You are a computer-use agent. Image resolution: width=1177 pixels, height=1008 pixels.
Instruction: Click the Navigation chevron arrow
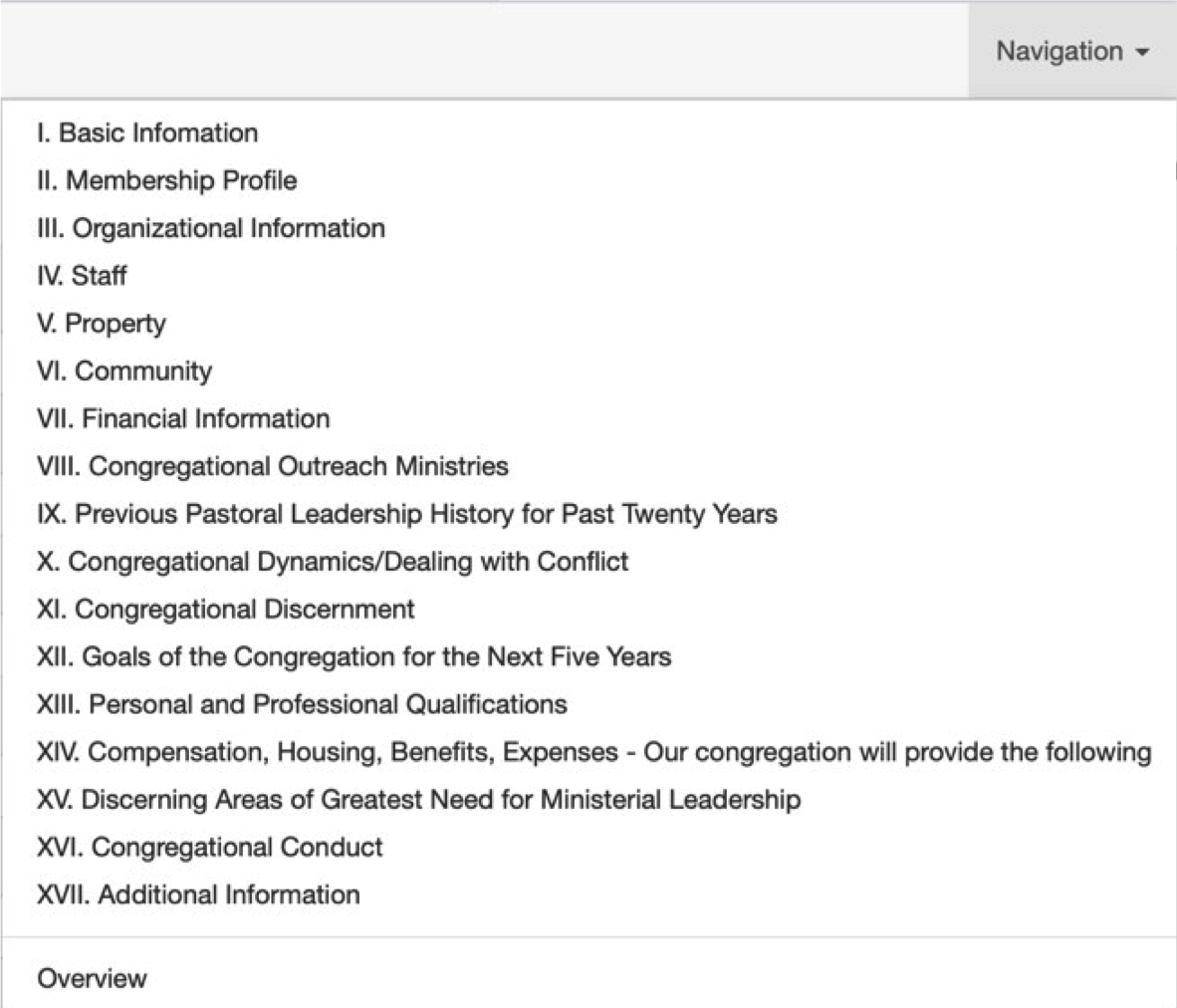point(1142,54)
